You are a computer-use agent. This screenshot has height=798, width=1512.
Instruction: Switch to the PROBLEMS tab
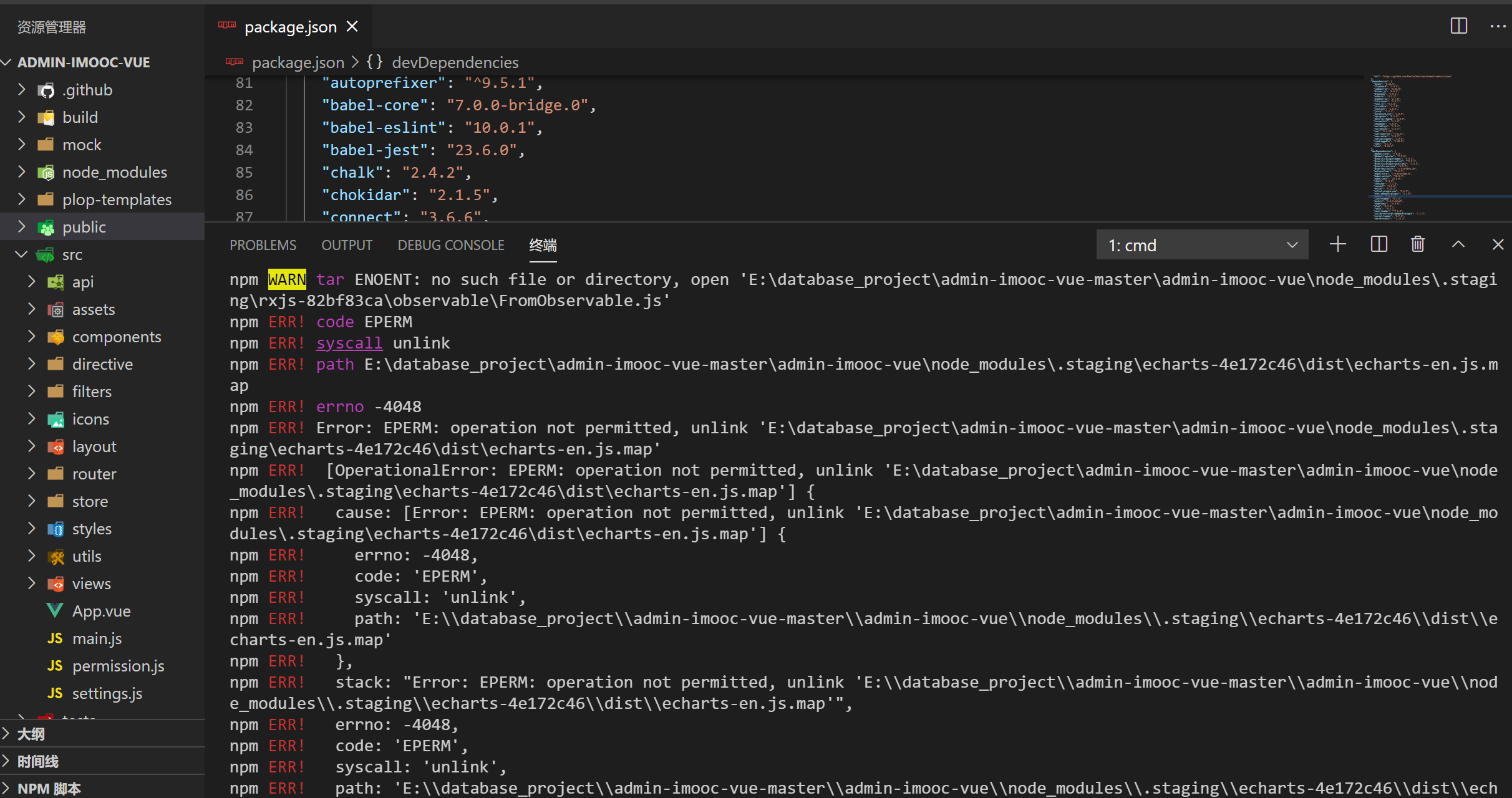tap(263, 245)
